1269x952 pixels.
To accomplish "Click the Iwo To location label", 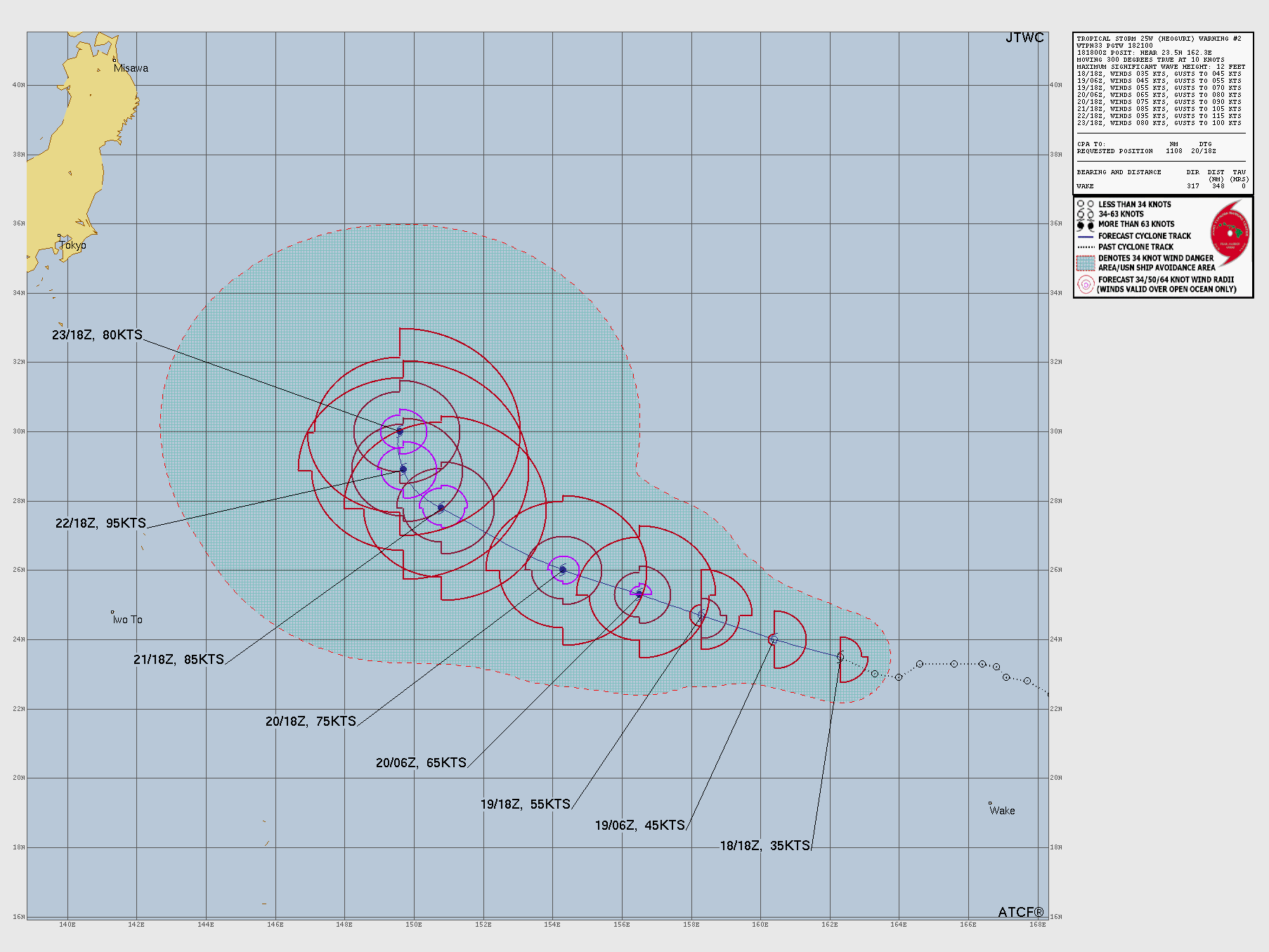I will (127, 620).
